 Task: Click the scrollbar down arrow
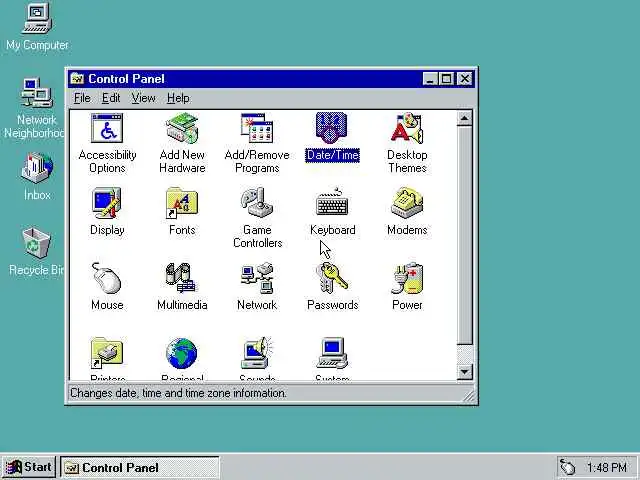(x=464, y=372)
